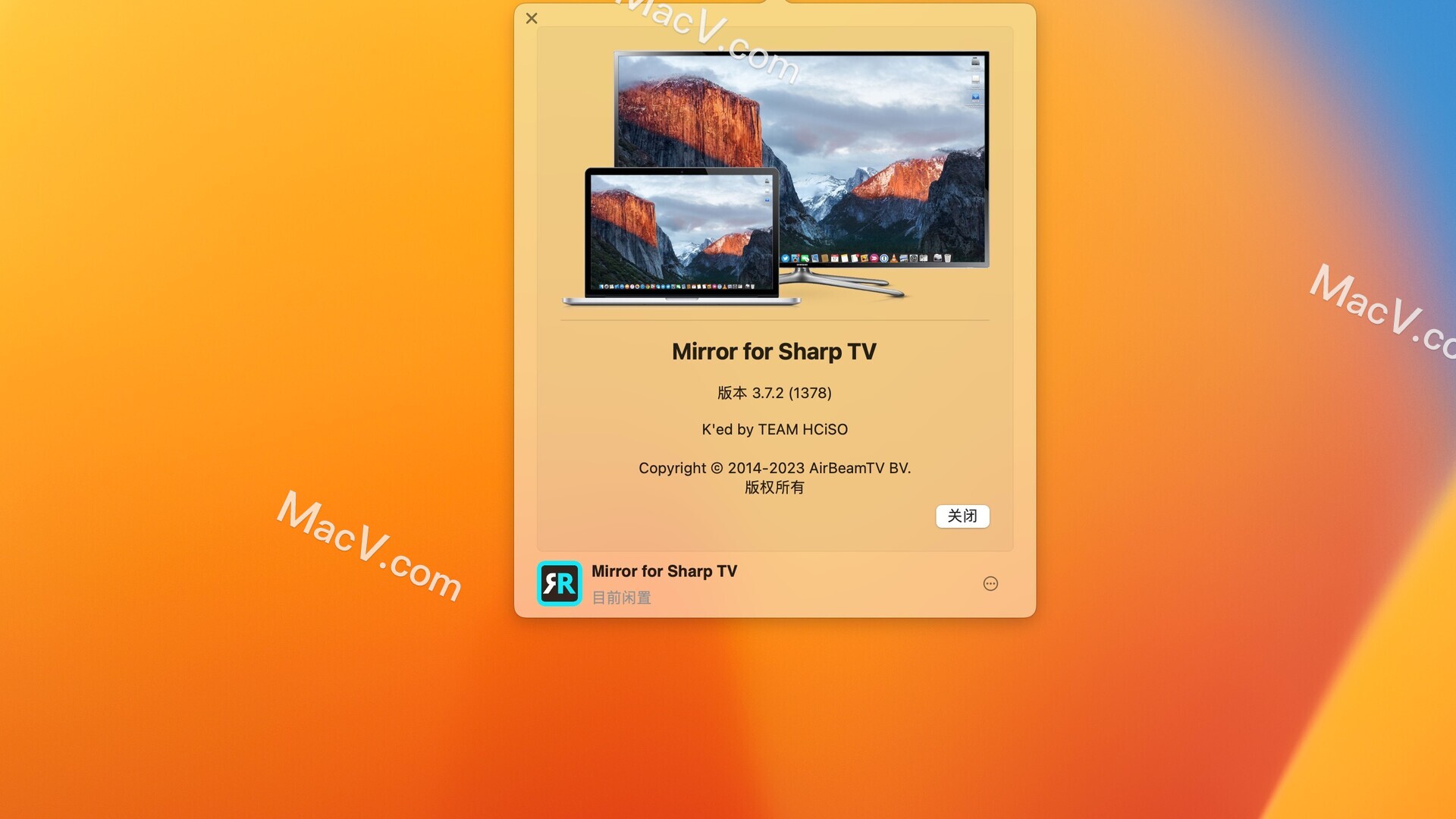This screenshot has height=819, width=1456.
Task: Open the ellipsis menu for Mirror app
Action: 989,583
